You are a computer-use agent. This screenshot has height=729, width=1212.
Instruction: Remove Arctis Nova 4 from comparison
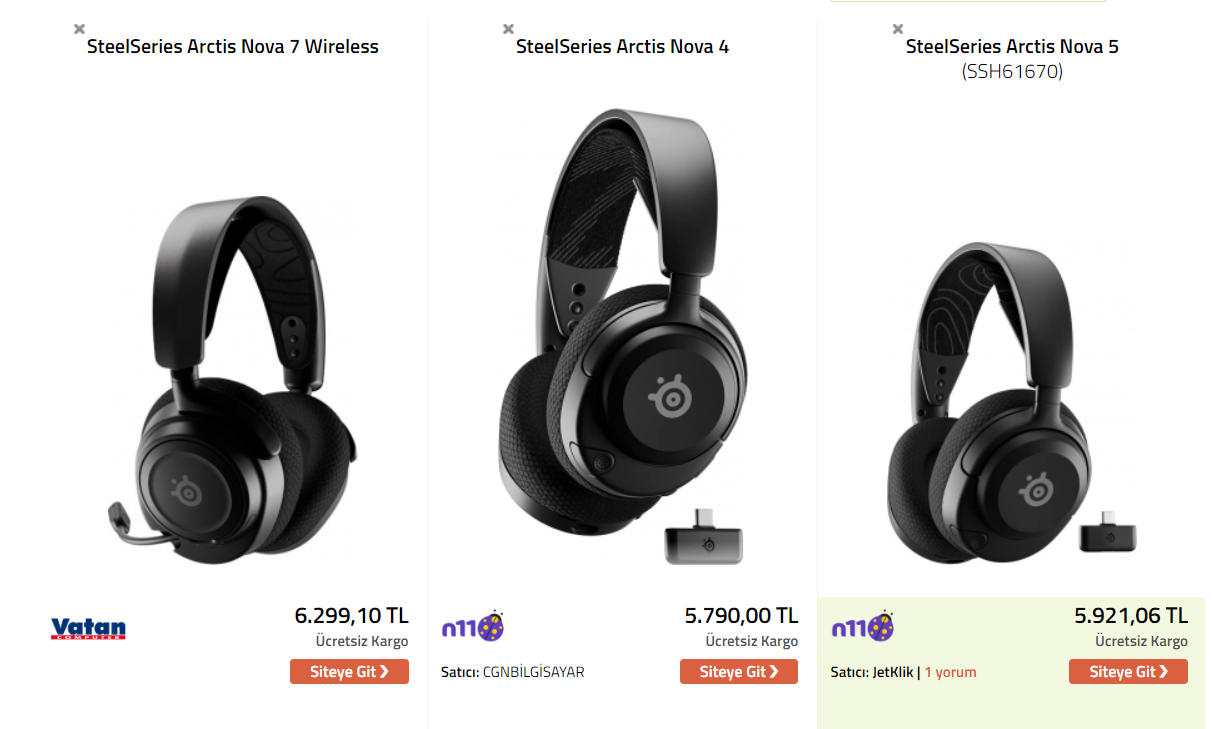tap(508, 29)
